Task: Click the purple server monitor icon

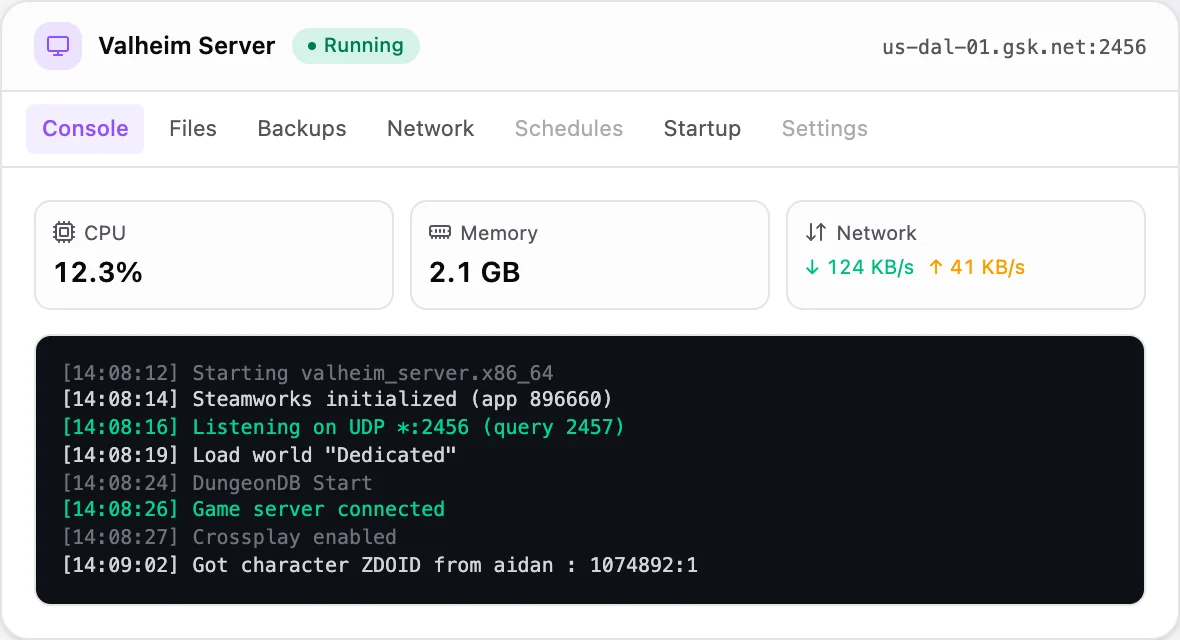Action: coord(58,46)
